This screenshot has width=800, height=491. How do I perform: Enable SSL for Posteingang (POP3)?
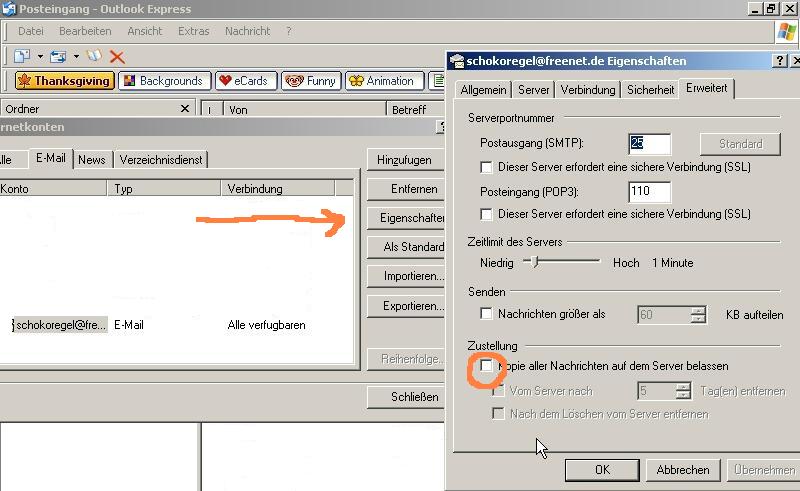tap(486, 214)
